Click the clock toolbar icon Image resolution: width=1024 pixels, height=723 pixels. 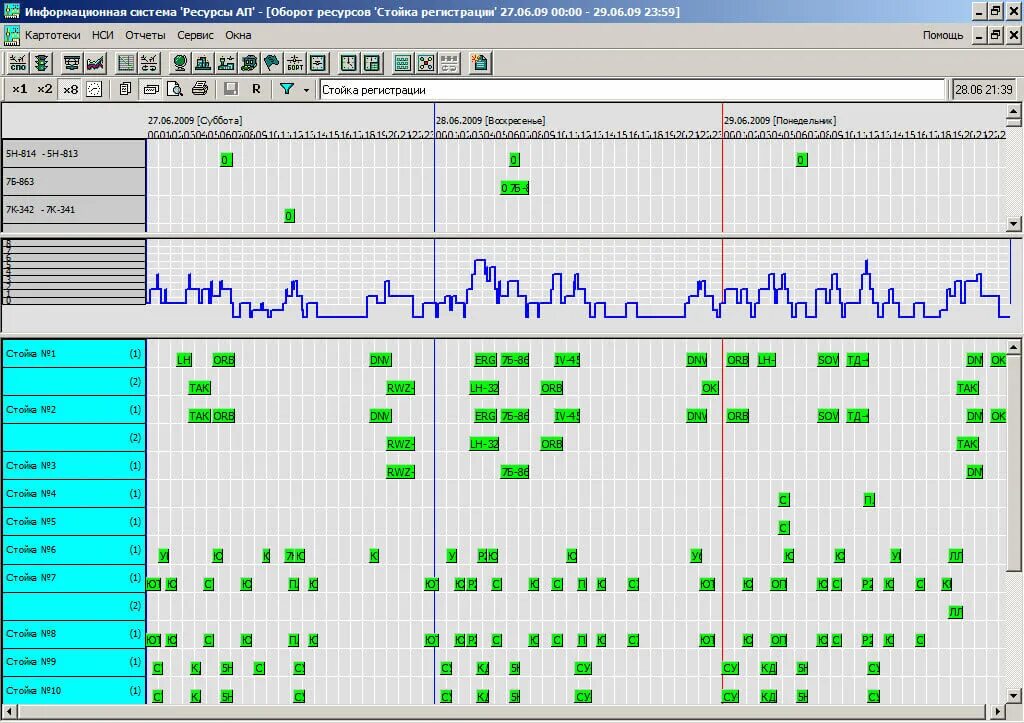[349, 63]
